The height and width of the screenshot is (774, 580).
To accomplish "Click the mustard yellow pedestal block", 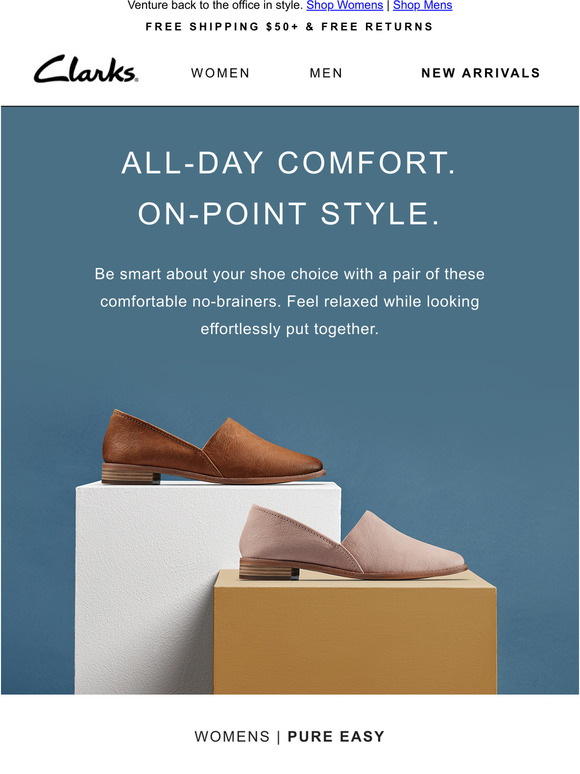I will pyautogui.click(x=355, y=634).
